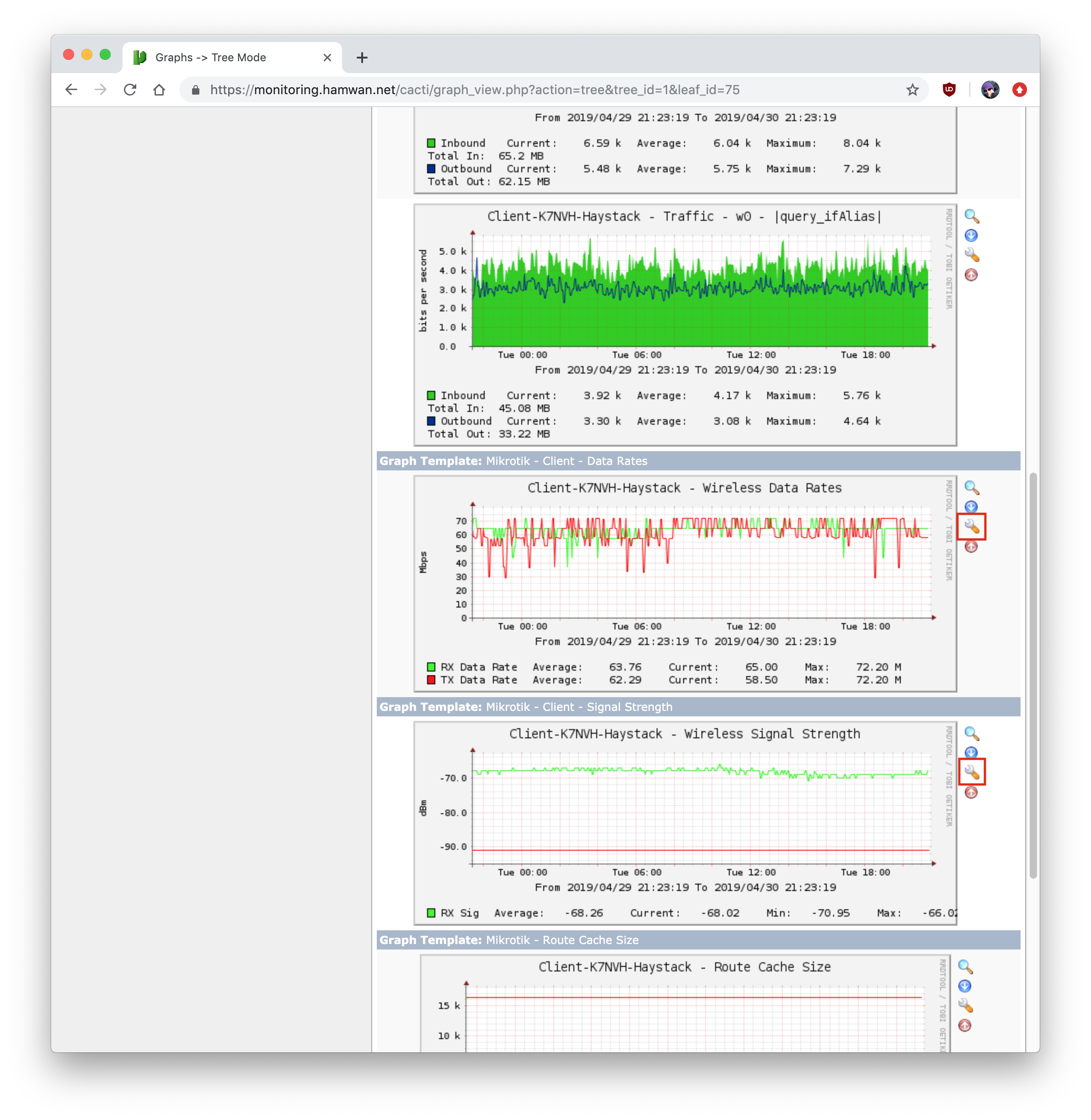The image size is (1091, 1120).
Task: Select the Graphs -> Tree Mode tab
Action: click(x=233, y=57)
